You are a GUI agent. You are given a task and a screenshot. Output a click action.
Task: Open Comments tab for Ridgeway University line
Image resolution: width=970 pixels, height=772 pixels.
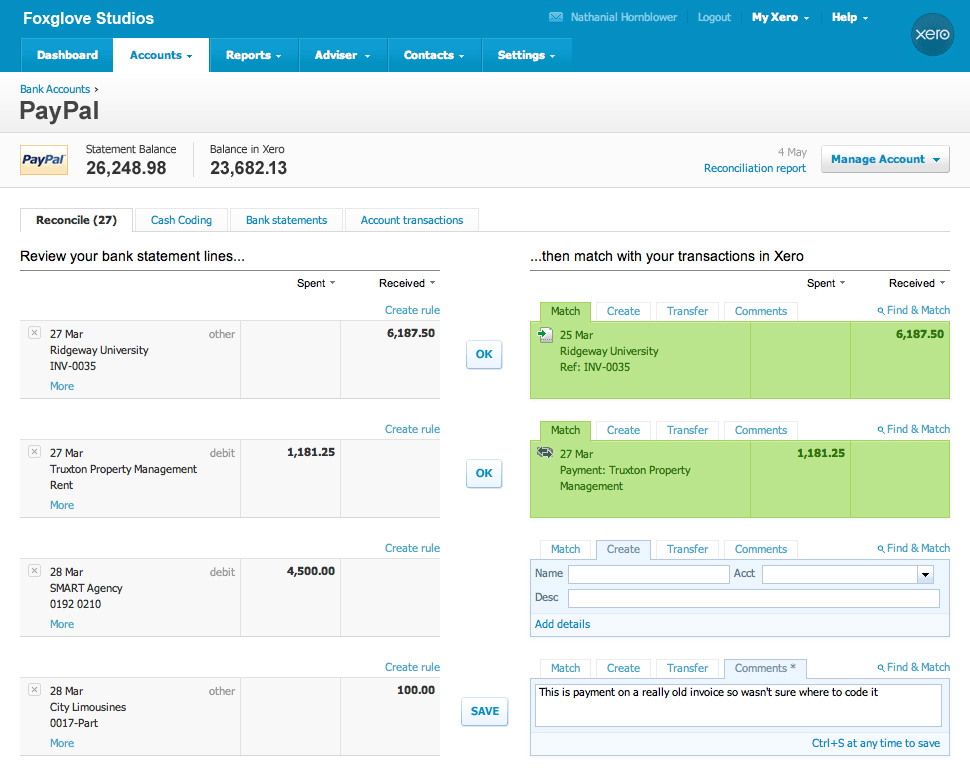tap(760, 311)
